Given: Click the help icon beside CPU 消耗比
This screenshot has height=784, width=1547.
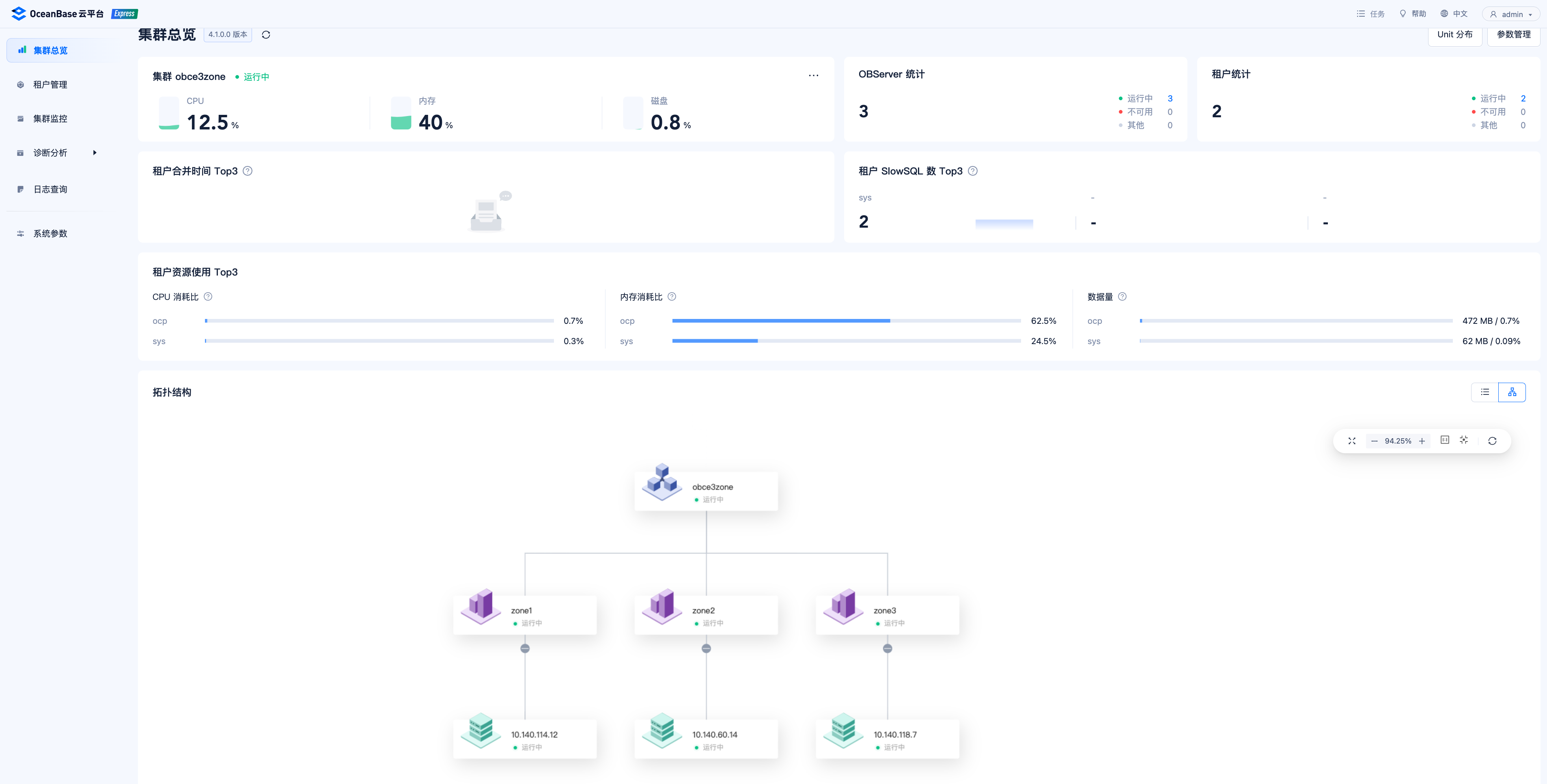Looking at the screenshot, I should pyautogui.click(x=208, y=297).
